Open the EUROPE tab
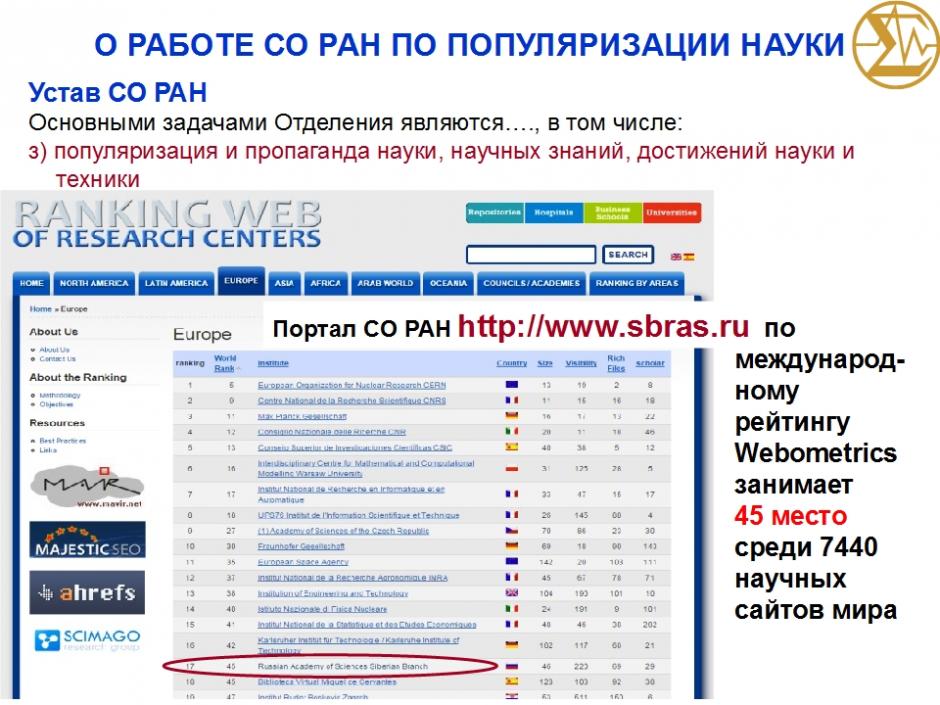This screenshot has height=705, width=940. 241,281
